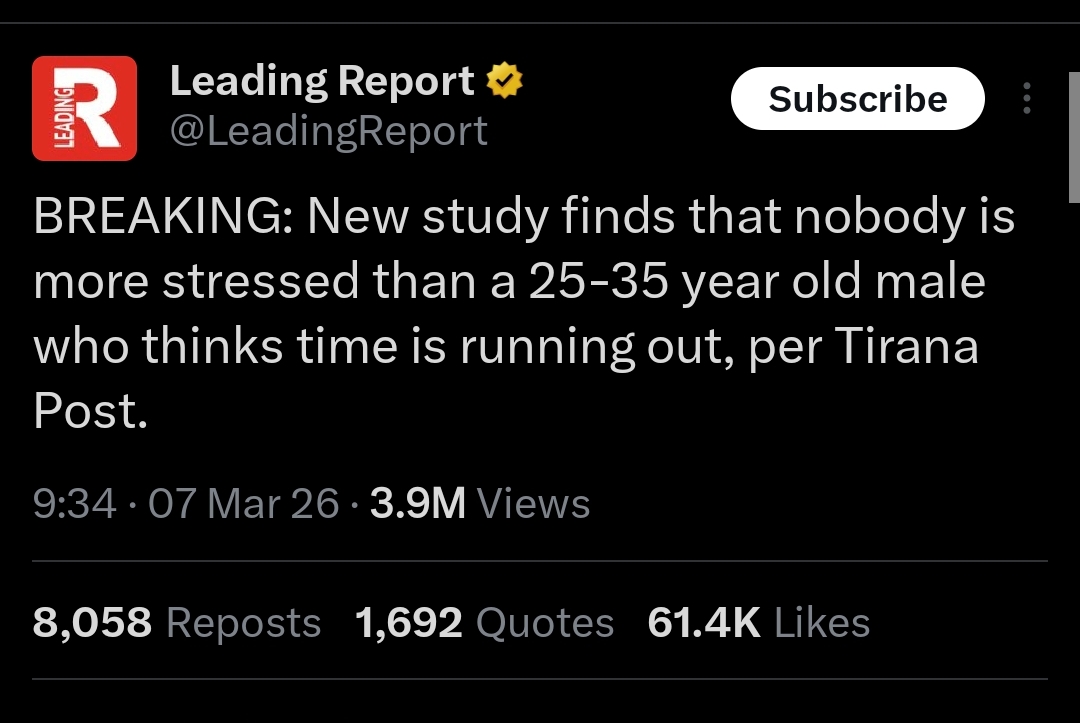This screenshot has height=723, width=1080.
Task: Open the Leading Report profile avatar
Action: coord(84,108)
